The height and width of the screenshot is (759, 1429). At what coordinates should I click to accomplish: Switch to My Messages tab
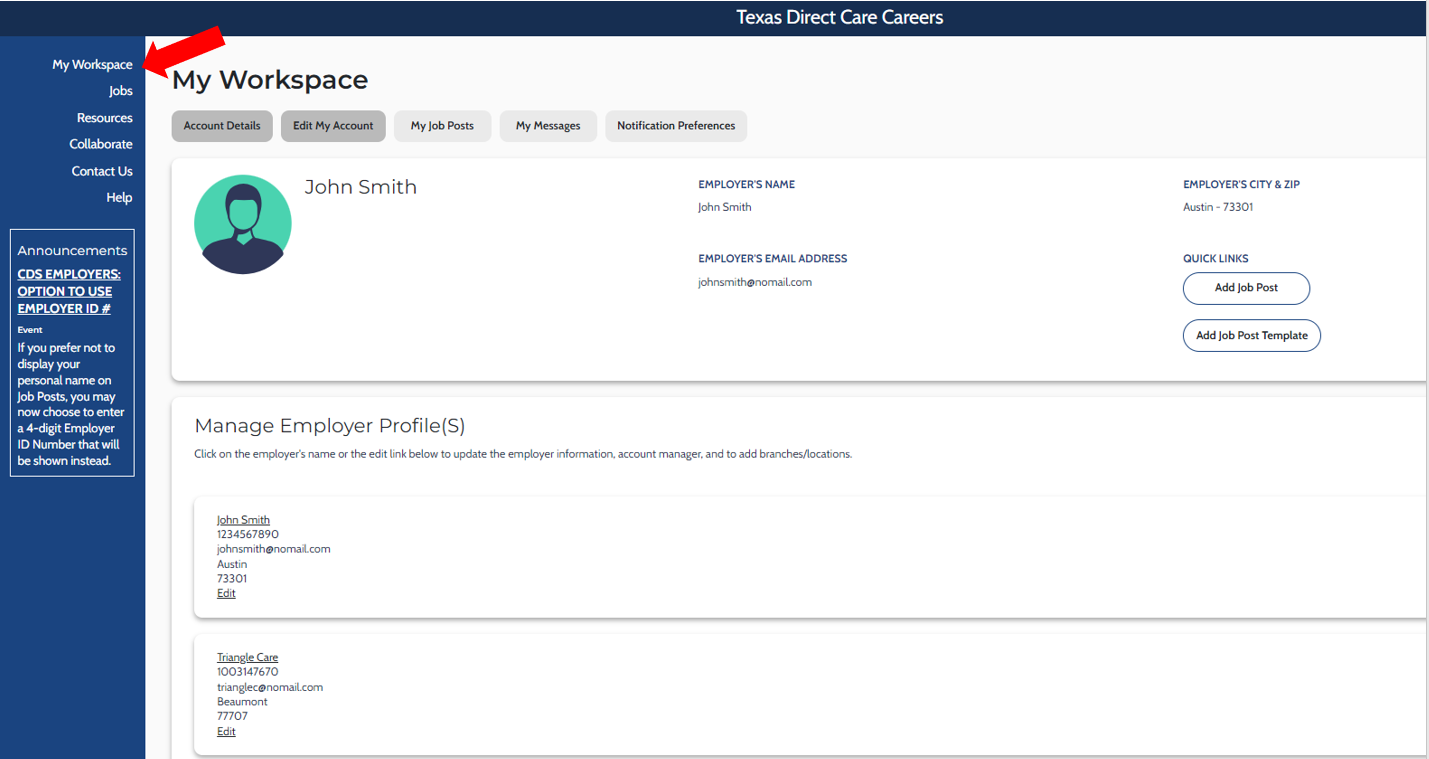pos(548,126)
